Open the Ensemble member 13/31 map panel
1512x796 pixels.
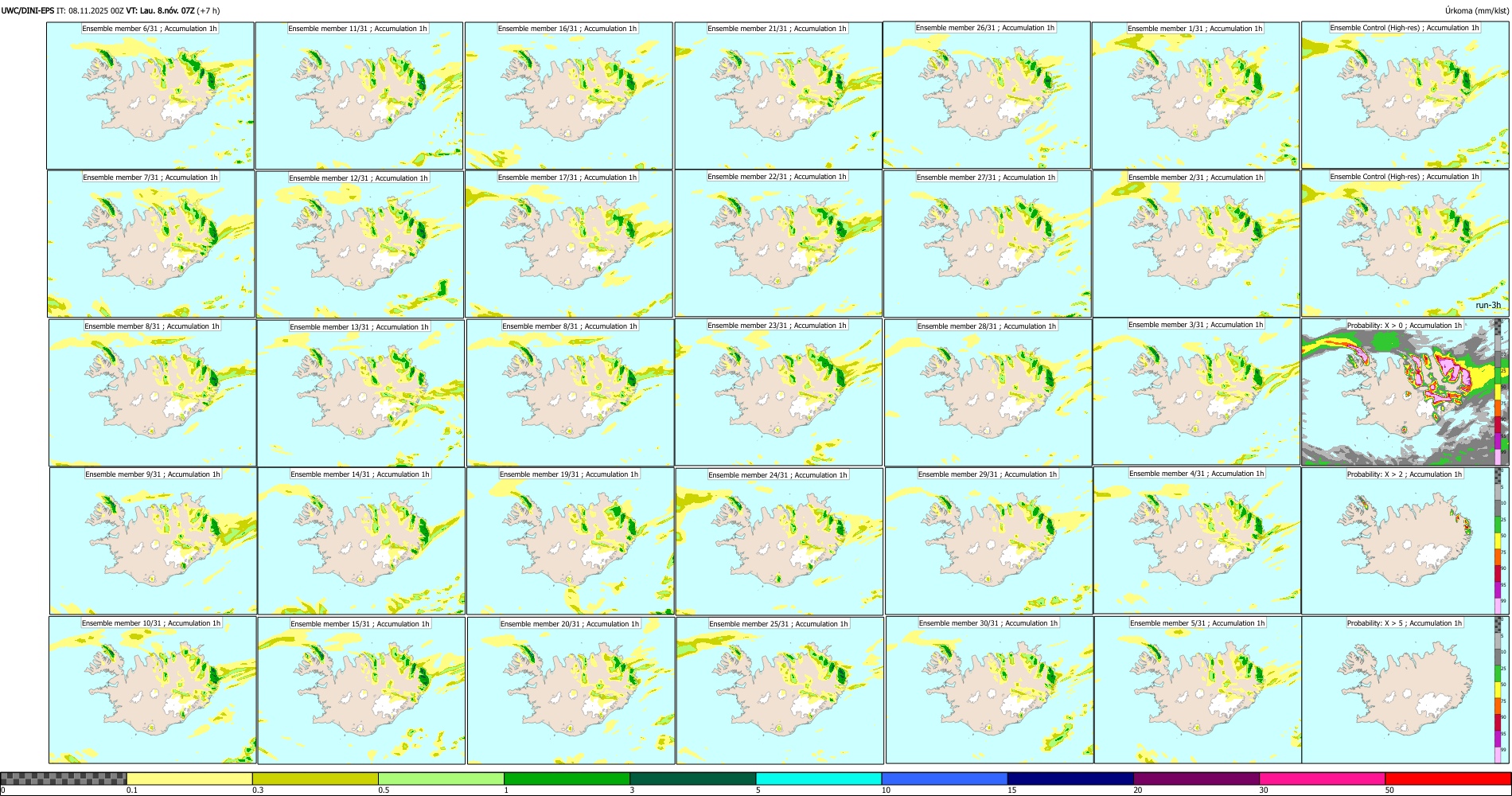(360, 393)
